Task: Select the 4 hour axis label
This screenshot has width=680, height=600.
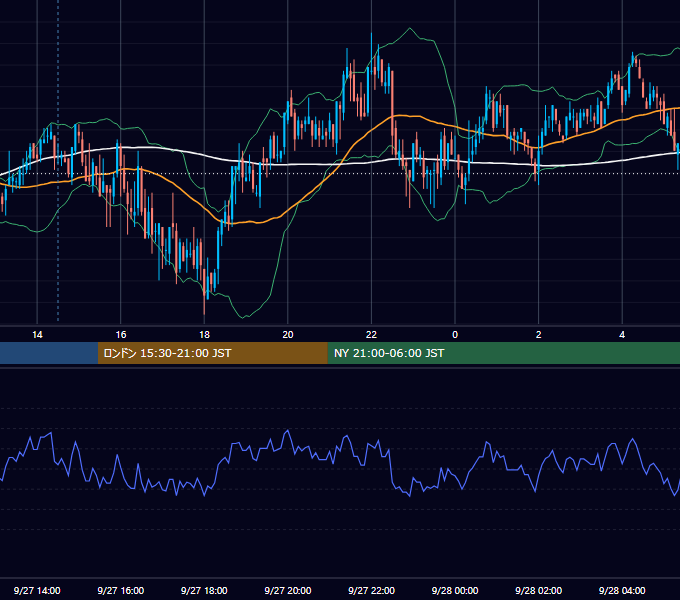Action: coord(622,335)
